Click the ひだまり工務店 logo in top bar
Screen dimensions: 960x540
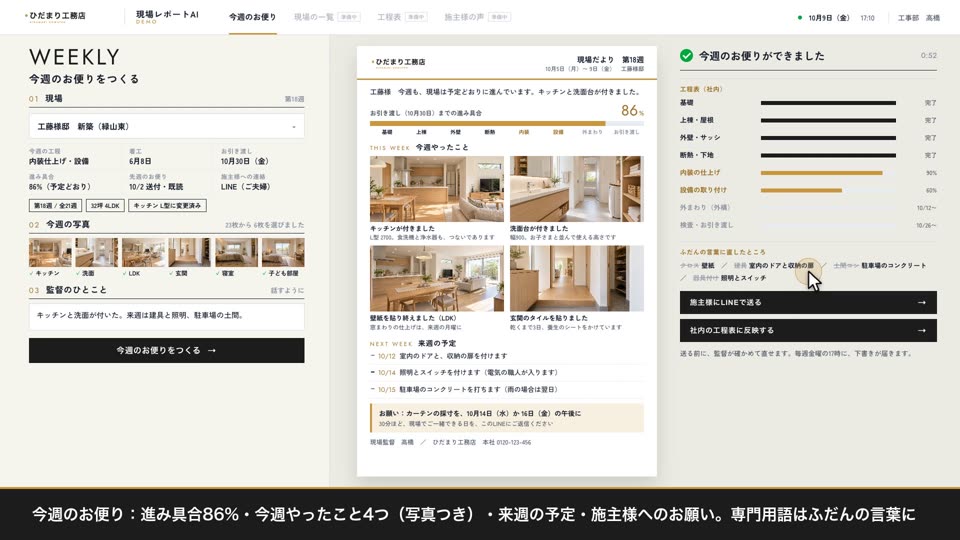[56, 17]
